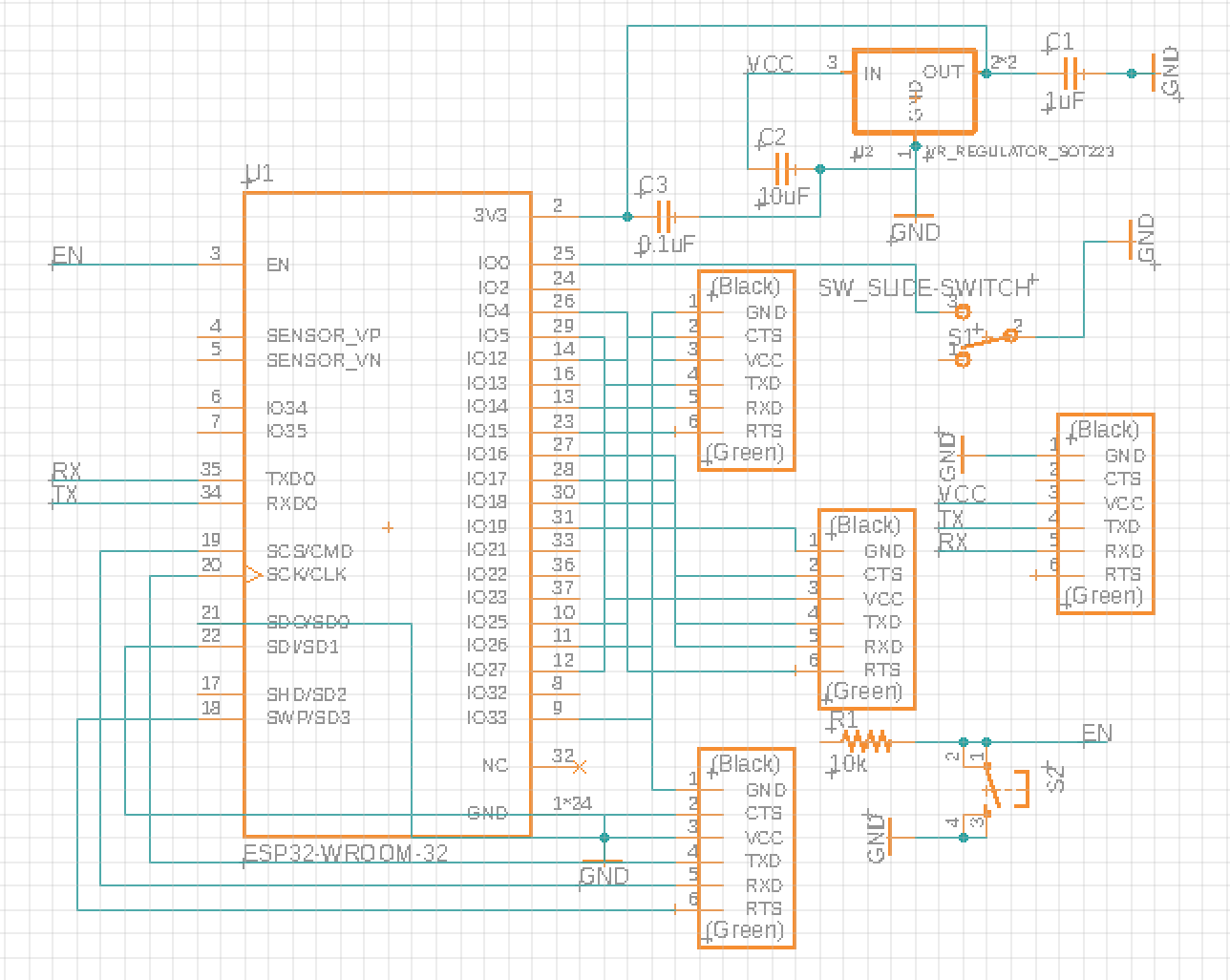Click the SDO/SD0 pin name
The height and width of the screenshot is (980, 1230).
click(308, 622)
